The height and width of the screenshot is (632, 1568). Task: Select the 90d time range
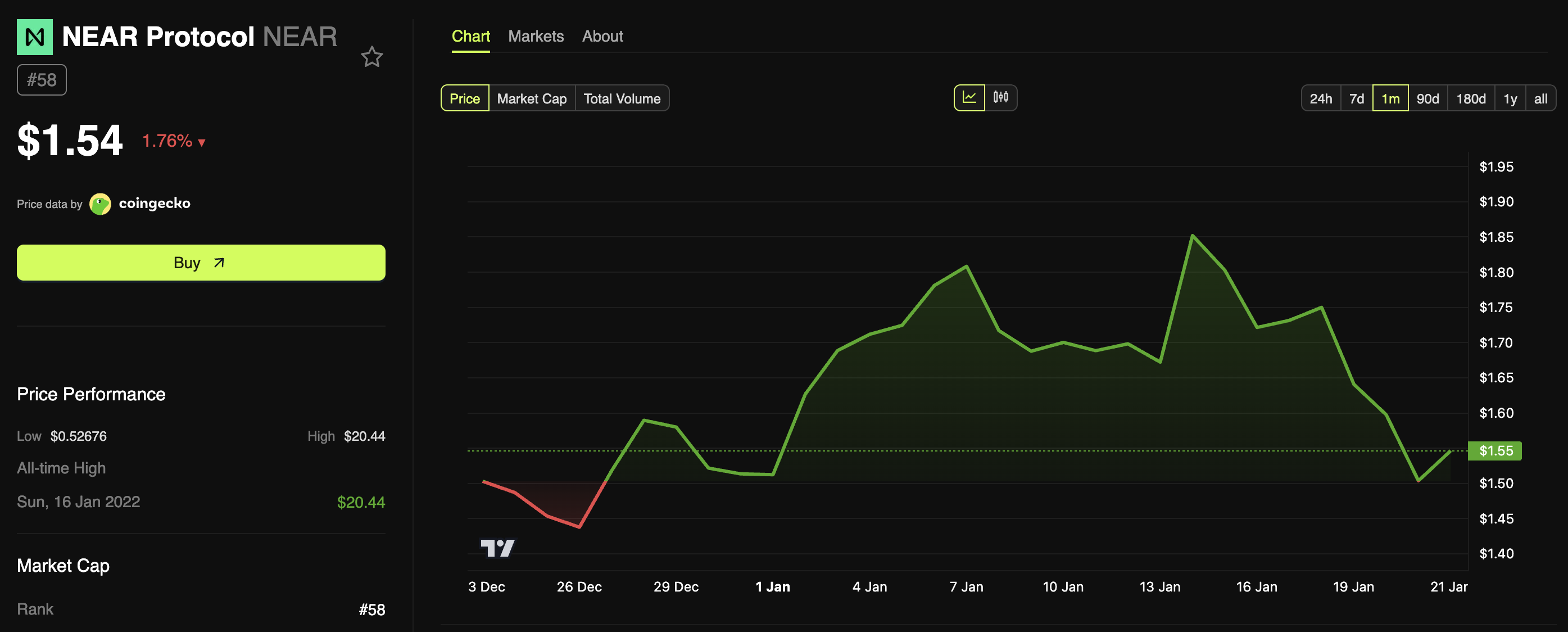pyautogui.click(x=1428, y=98)
